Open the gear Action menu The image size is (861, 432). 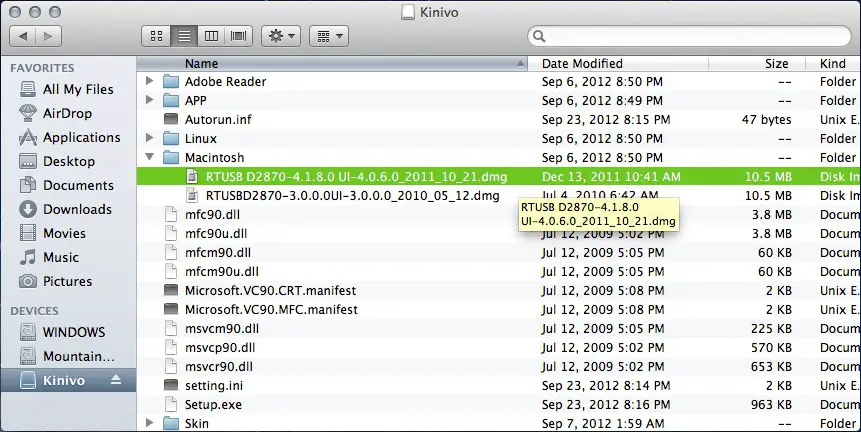(281, 36)
